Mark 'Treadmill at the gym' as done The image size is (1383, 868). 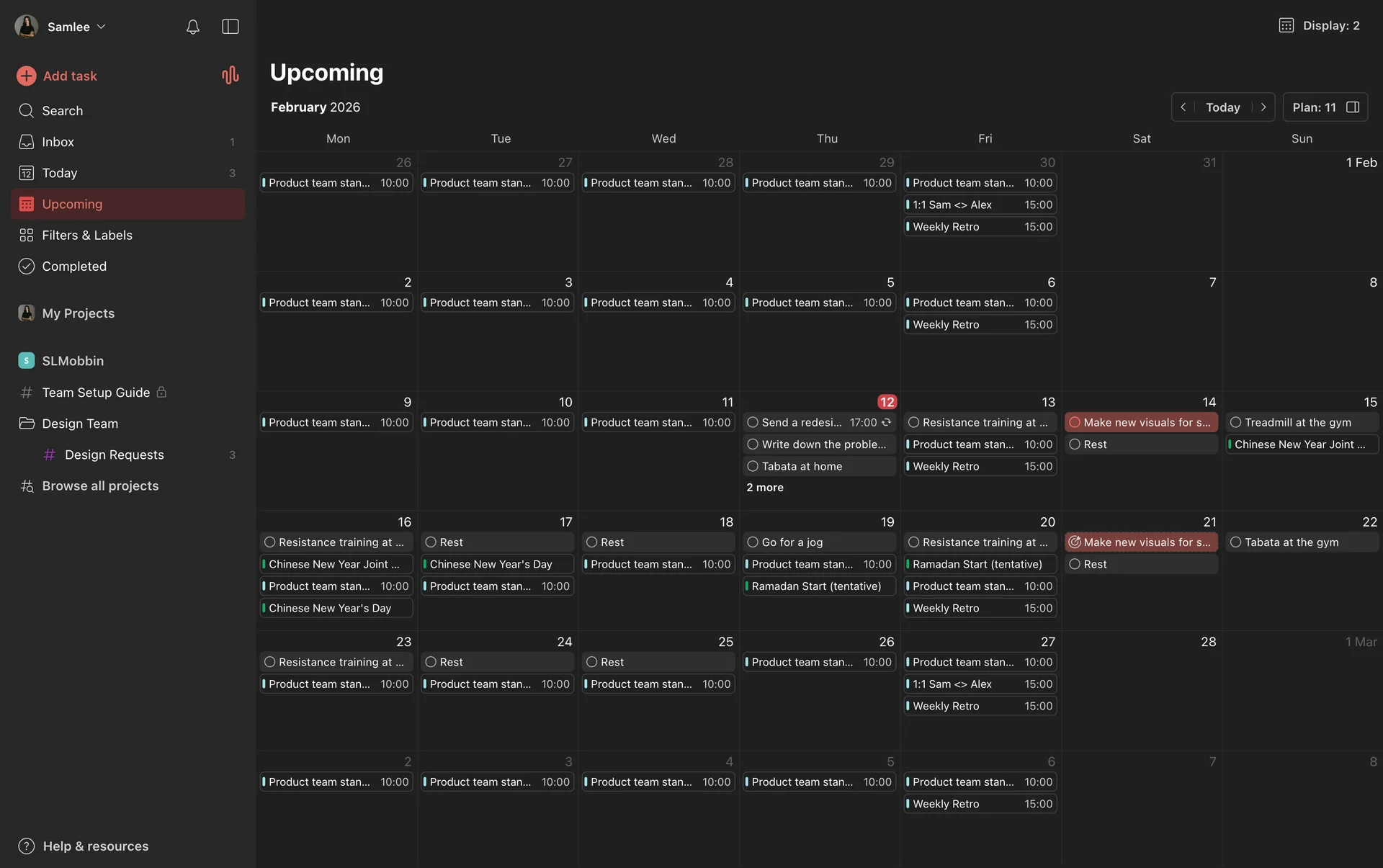coord(1235,423)
